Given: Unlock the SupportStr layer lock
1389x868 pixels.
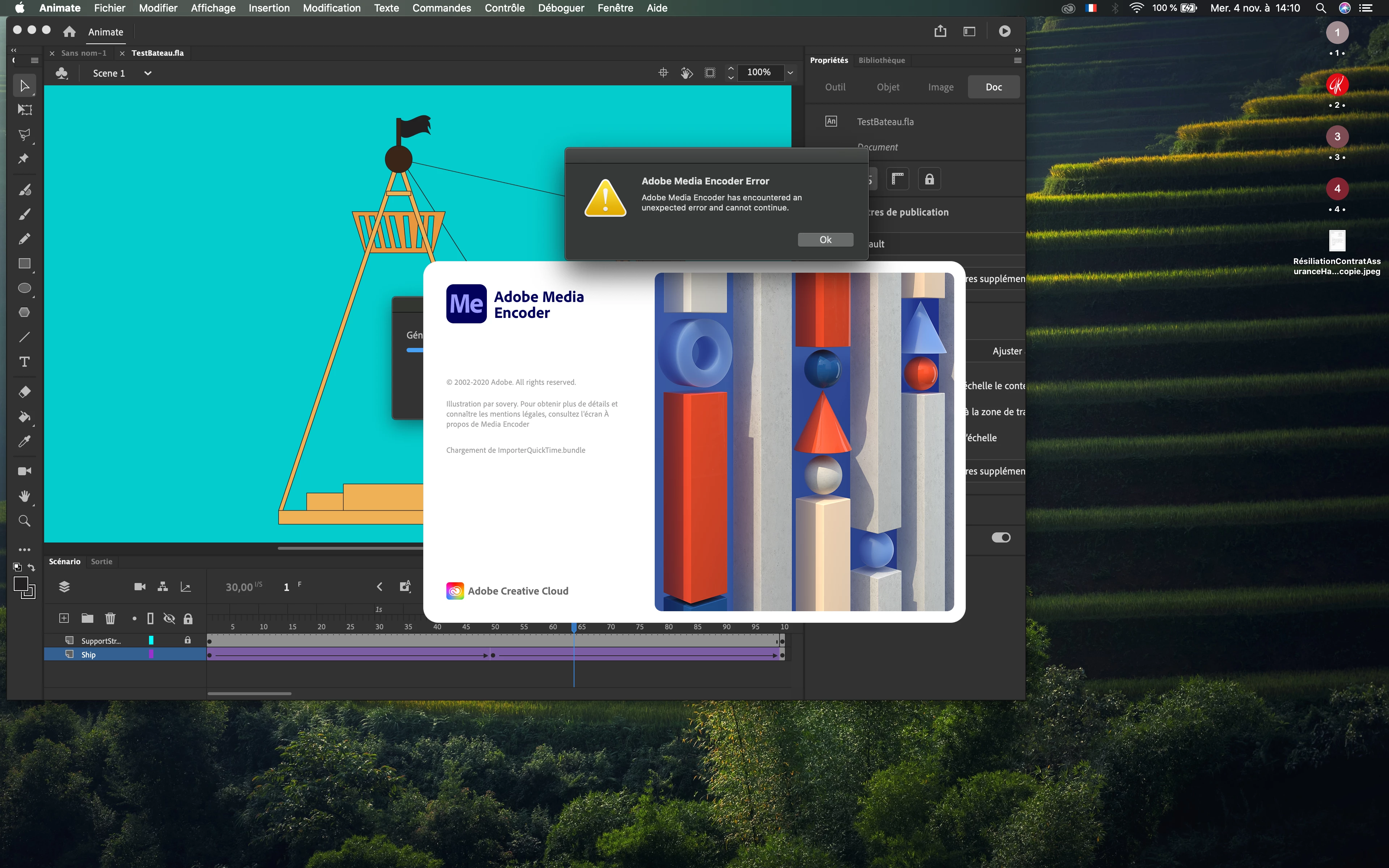Looking at the screenshot, I should click(x=188, y=640).
